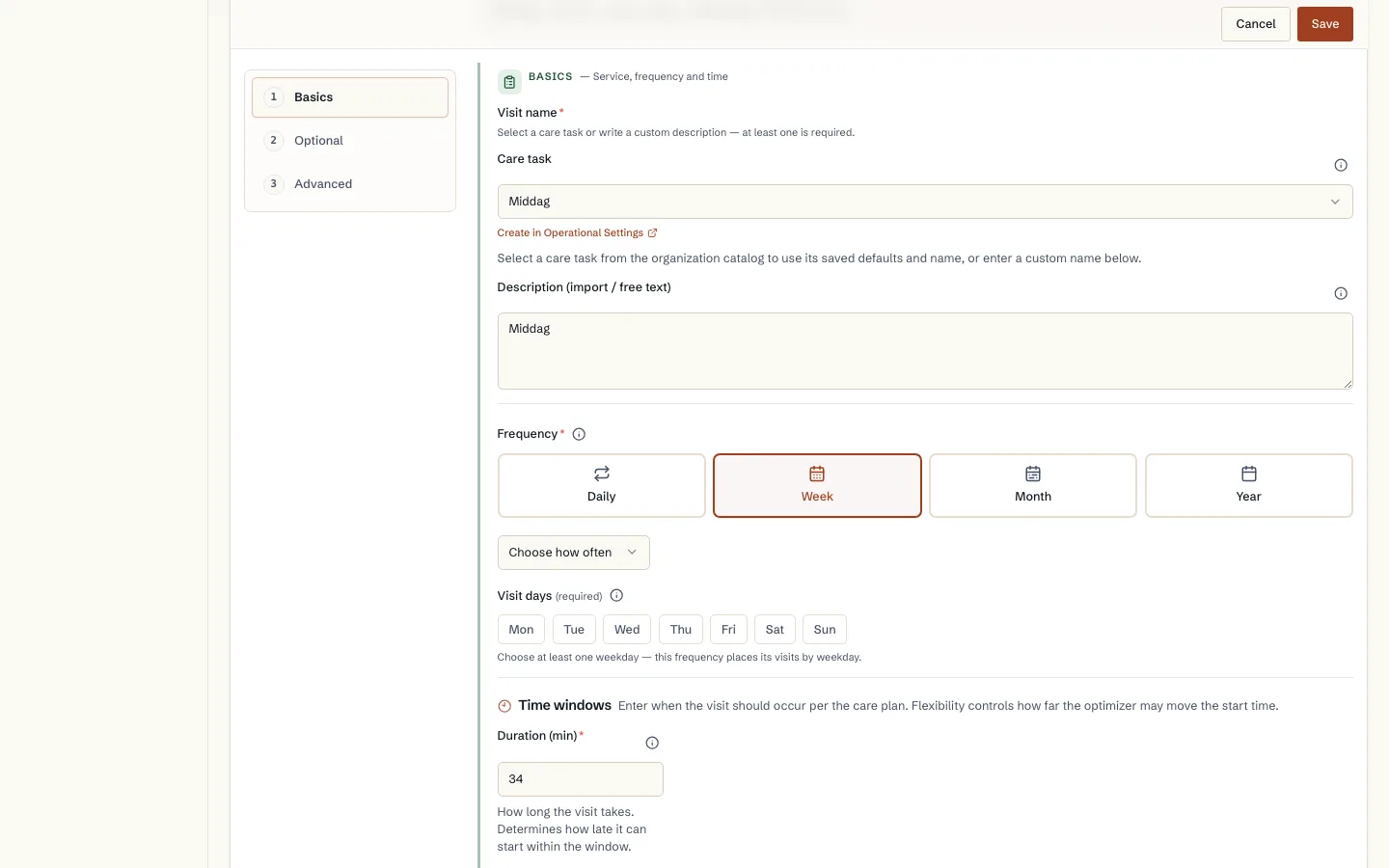The height and width of the screenshot is (868, 1389).
Task: Click the Time windows clock icon
Action: (504, 706)
